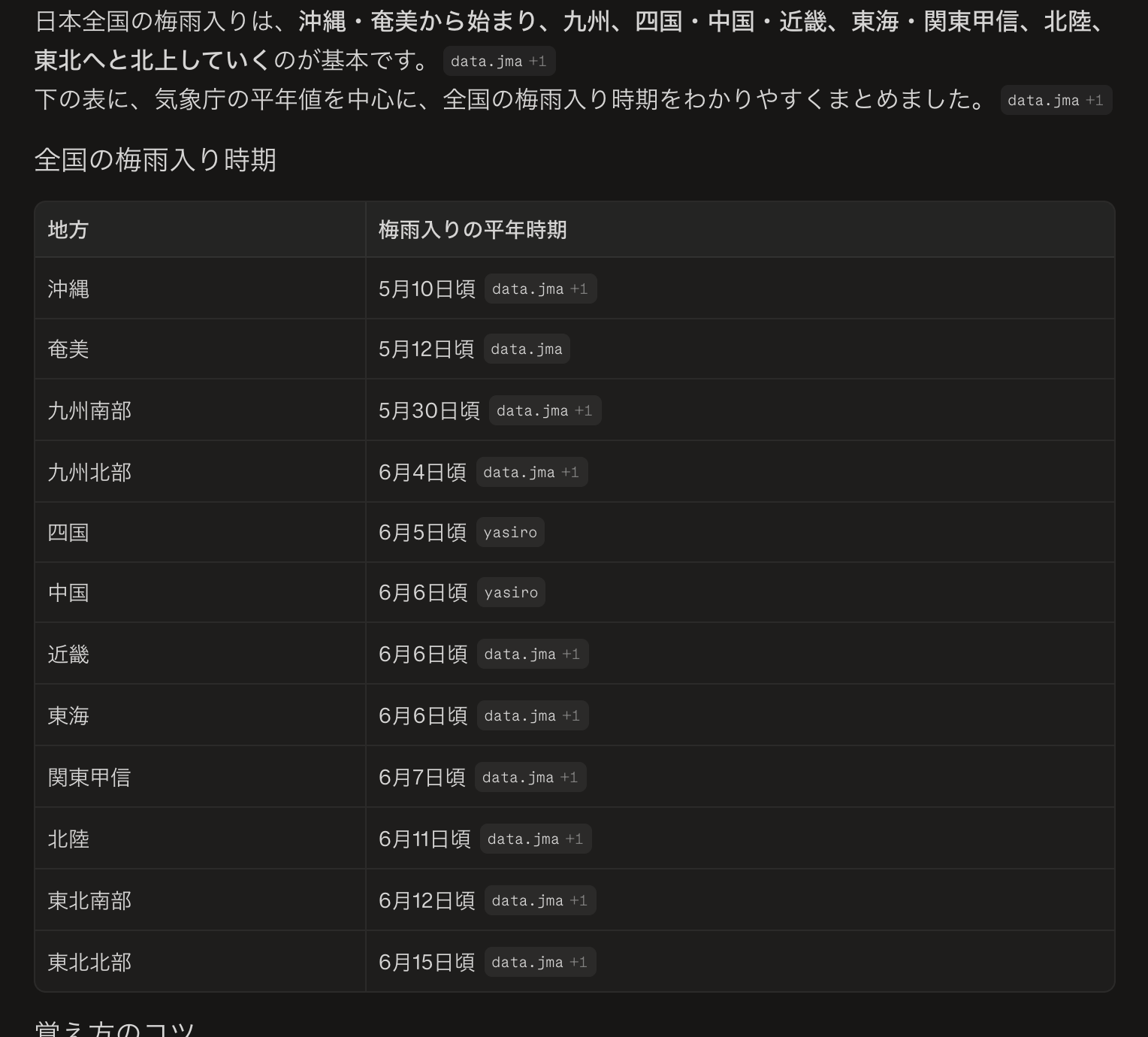Open data.jma citation in 東海 row
This screenshot has height=1037, width=1148.
533,715
